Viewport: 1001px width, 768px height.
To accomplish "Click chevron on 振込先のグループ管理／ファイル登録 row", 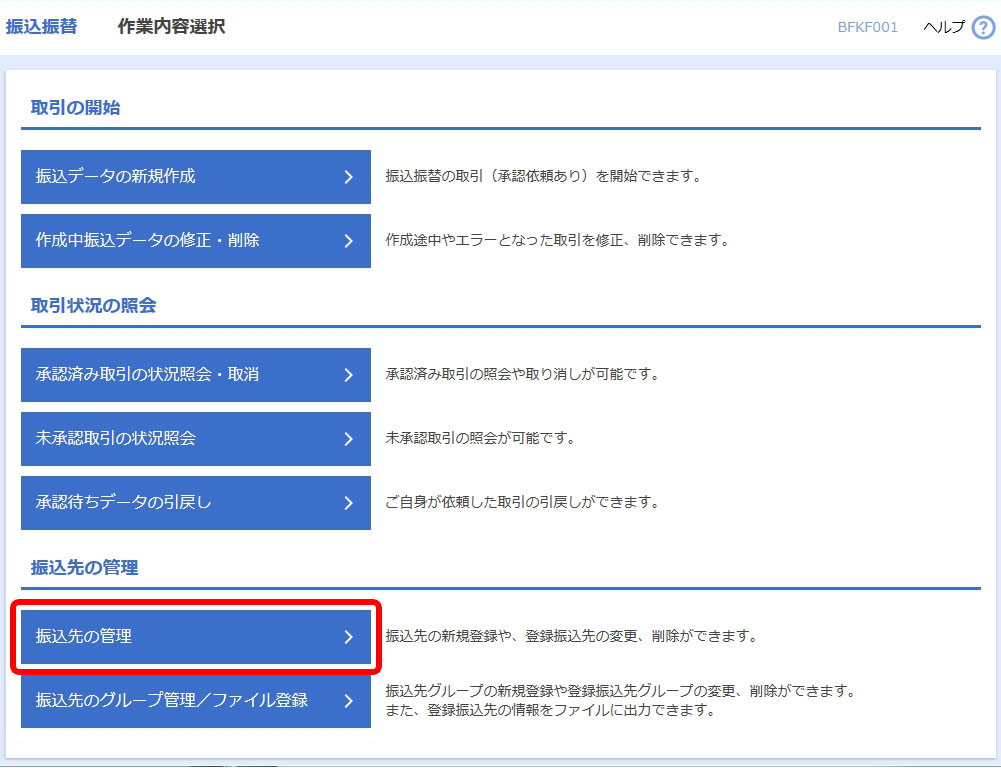I will [x=349, y=700].
